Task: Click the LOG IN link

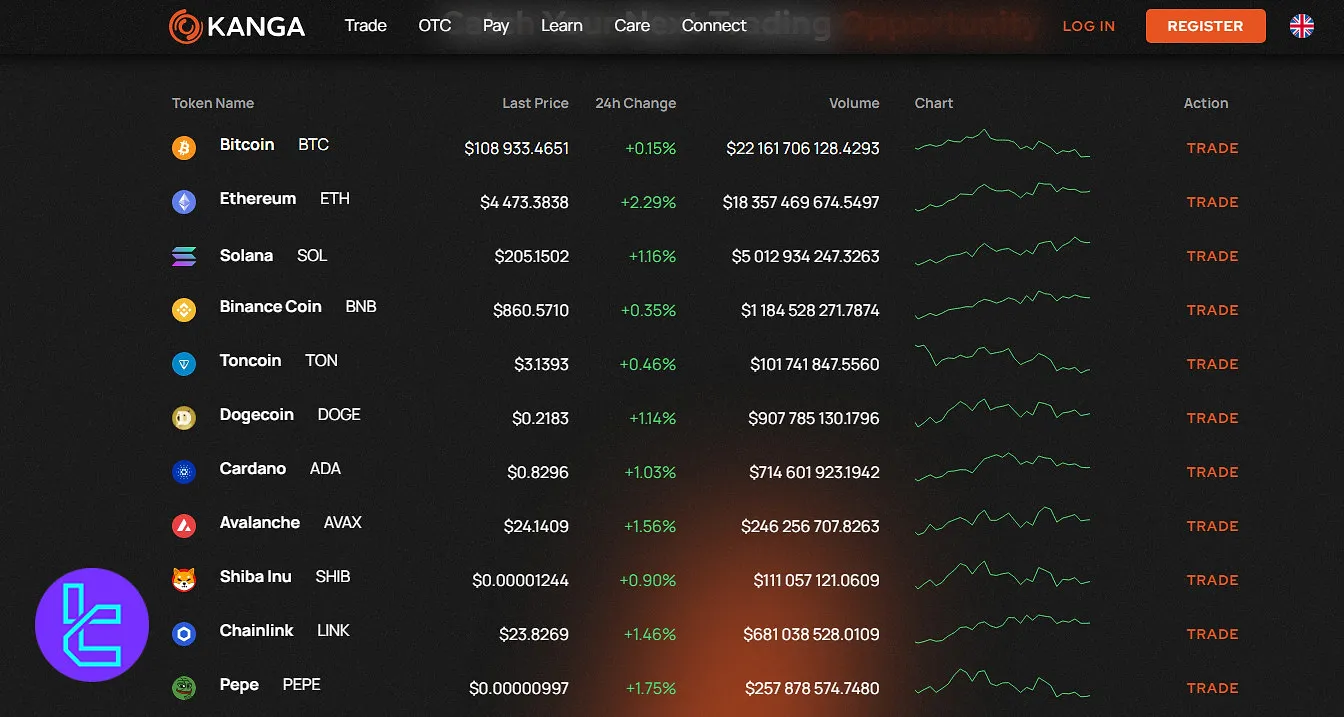Action: 1088,26
